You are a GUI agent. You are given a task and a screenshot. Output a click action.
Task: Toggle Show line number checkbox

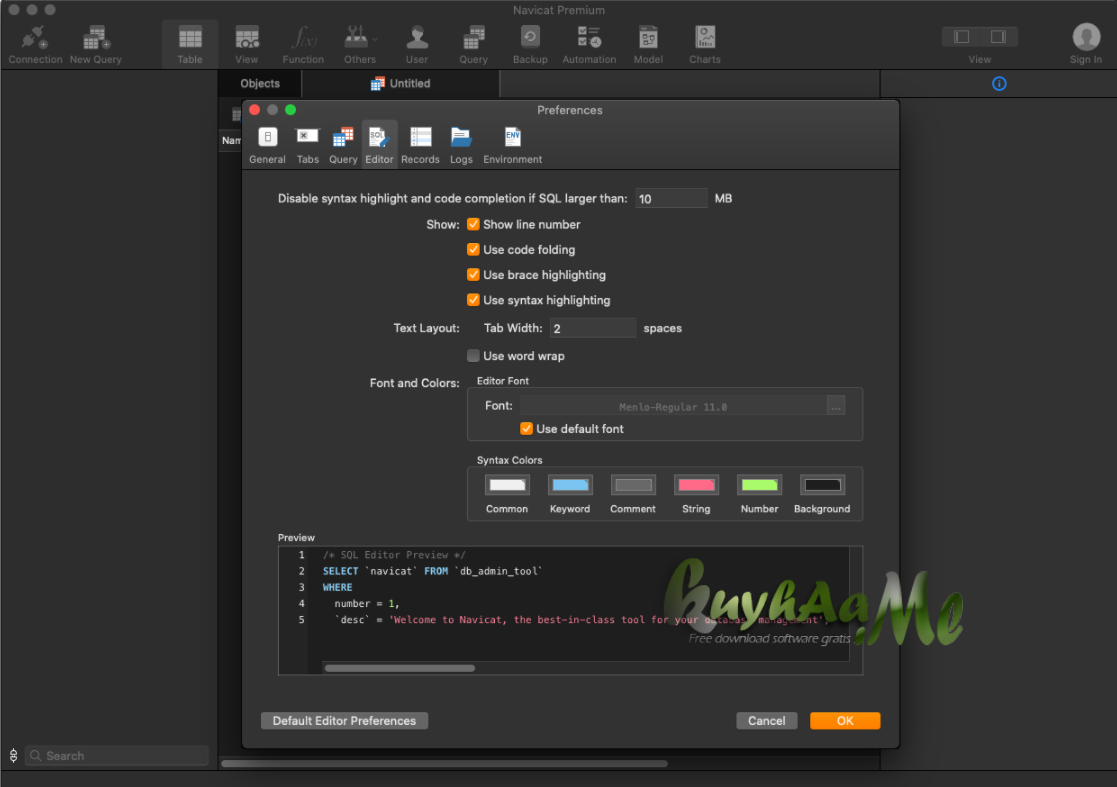pos(473,224)
